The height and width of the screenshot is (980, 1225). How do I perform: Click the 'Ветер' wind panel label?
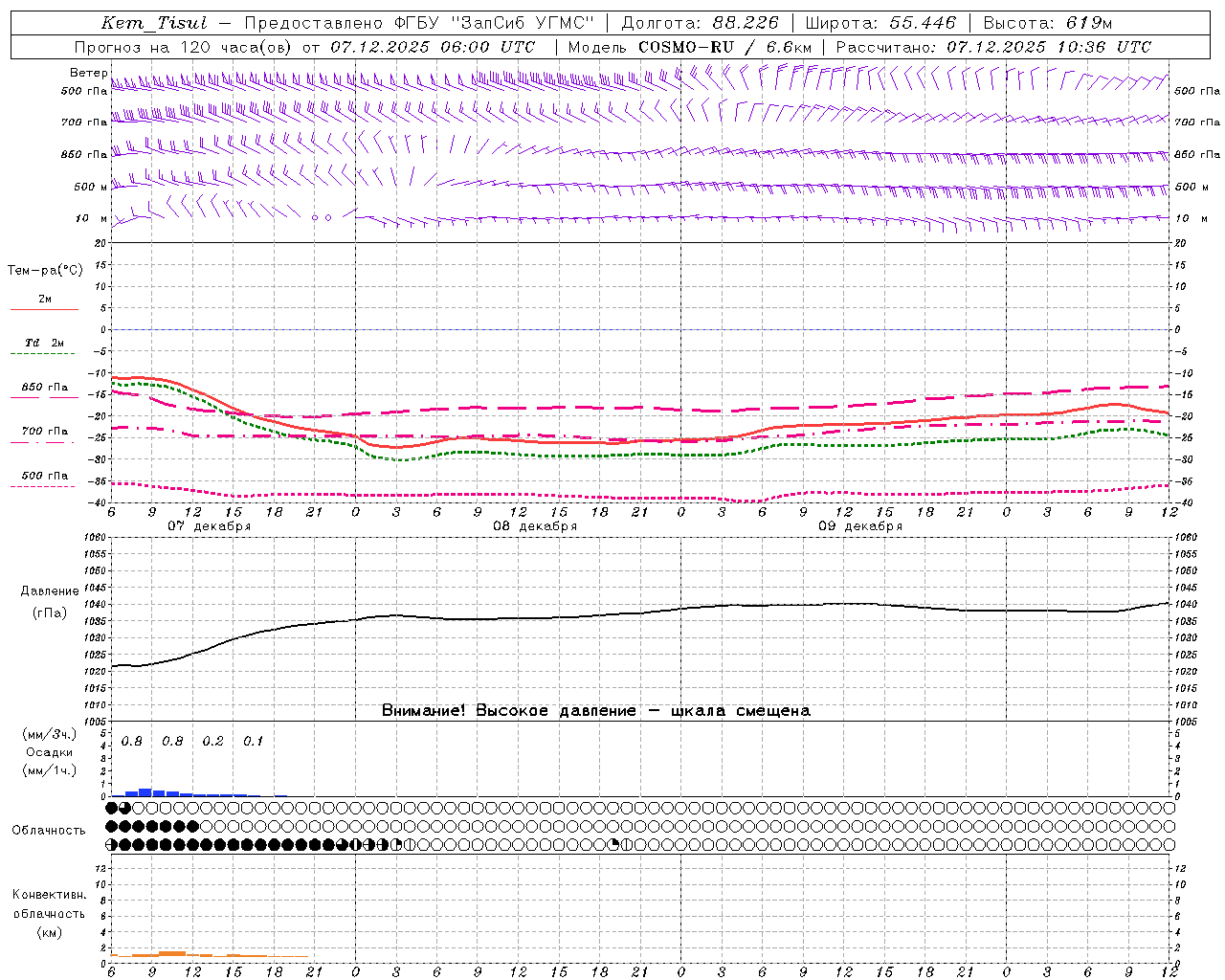click(x=88, y=73)
